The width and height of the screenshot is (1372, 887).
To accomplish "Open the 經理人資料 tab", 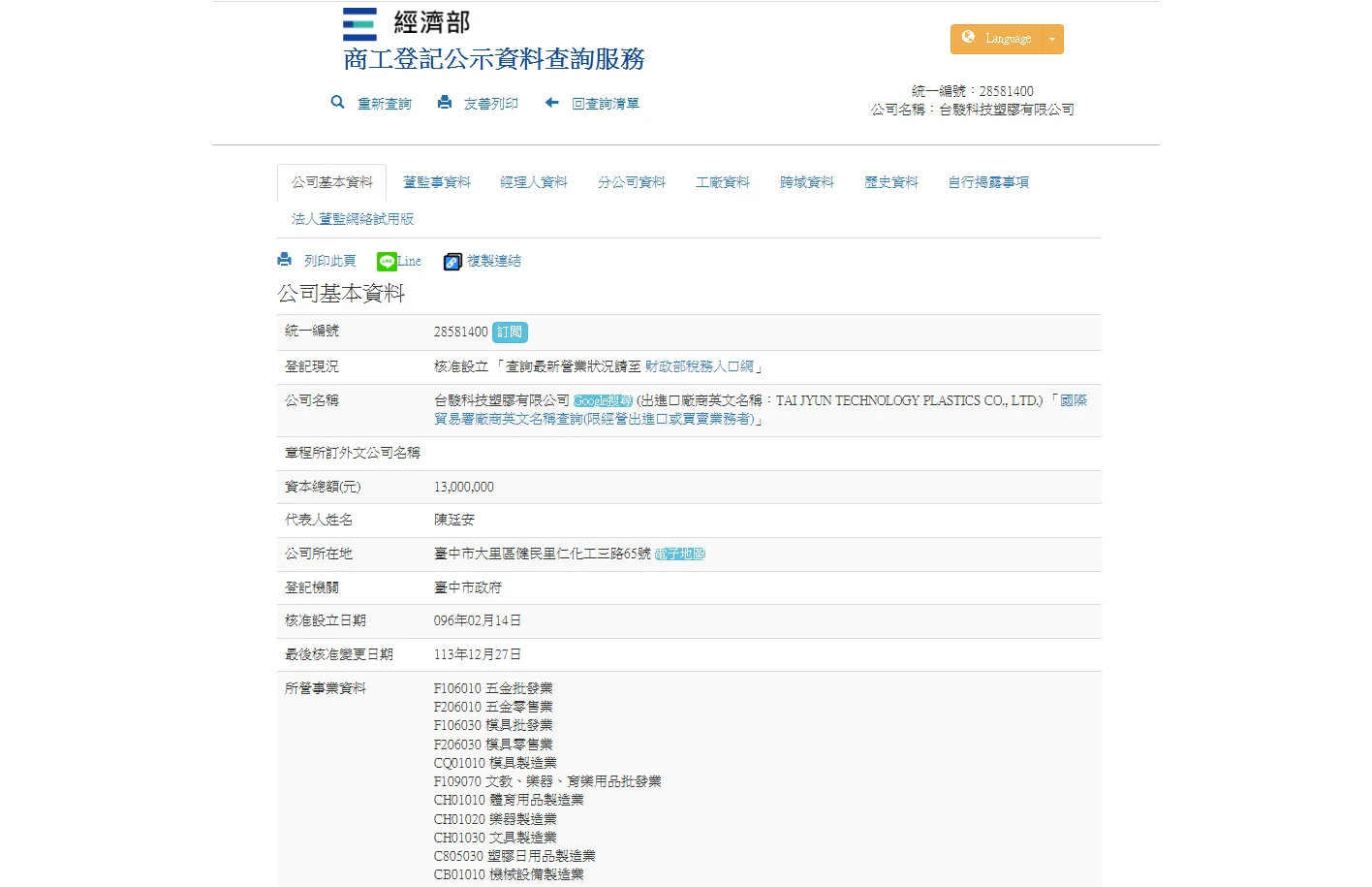I will coord(534,182).
